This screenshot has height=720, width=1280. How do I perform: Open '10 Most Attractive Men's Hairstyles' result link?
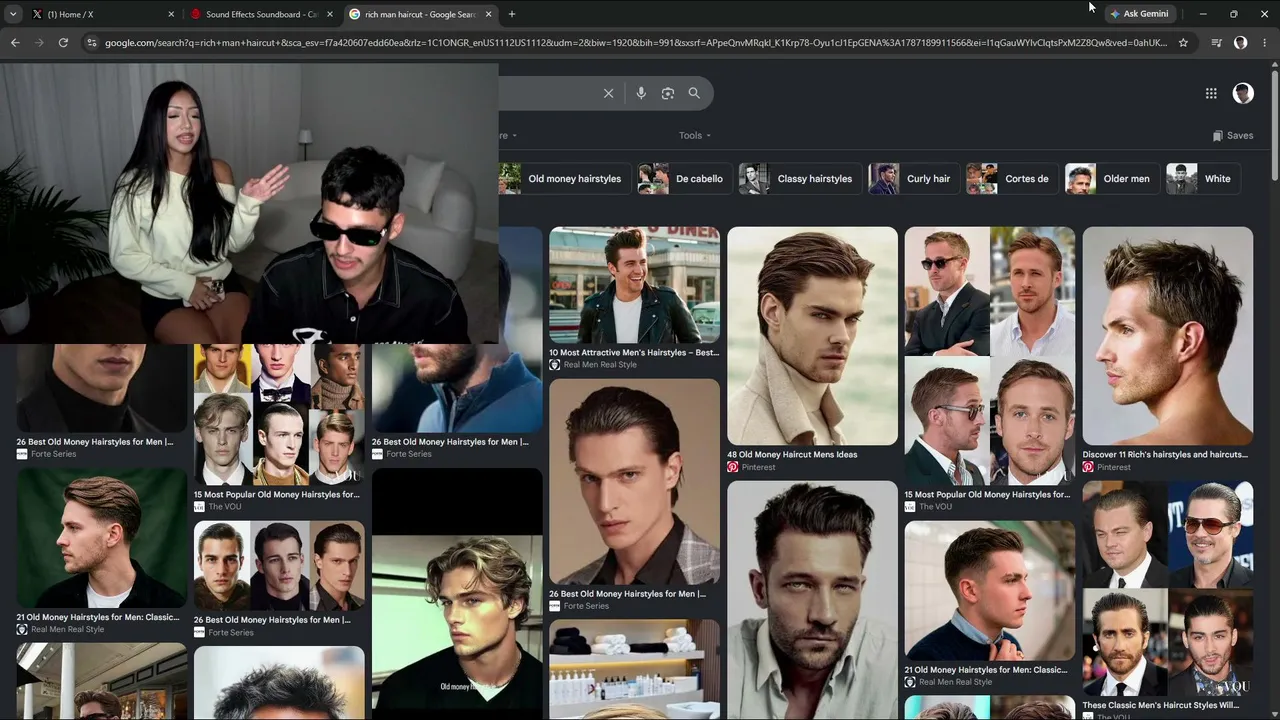point(634,353)
